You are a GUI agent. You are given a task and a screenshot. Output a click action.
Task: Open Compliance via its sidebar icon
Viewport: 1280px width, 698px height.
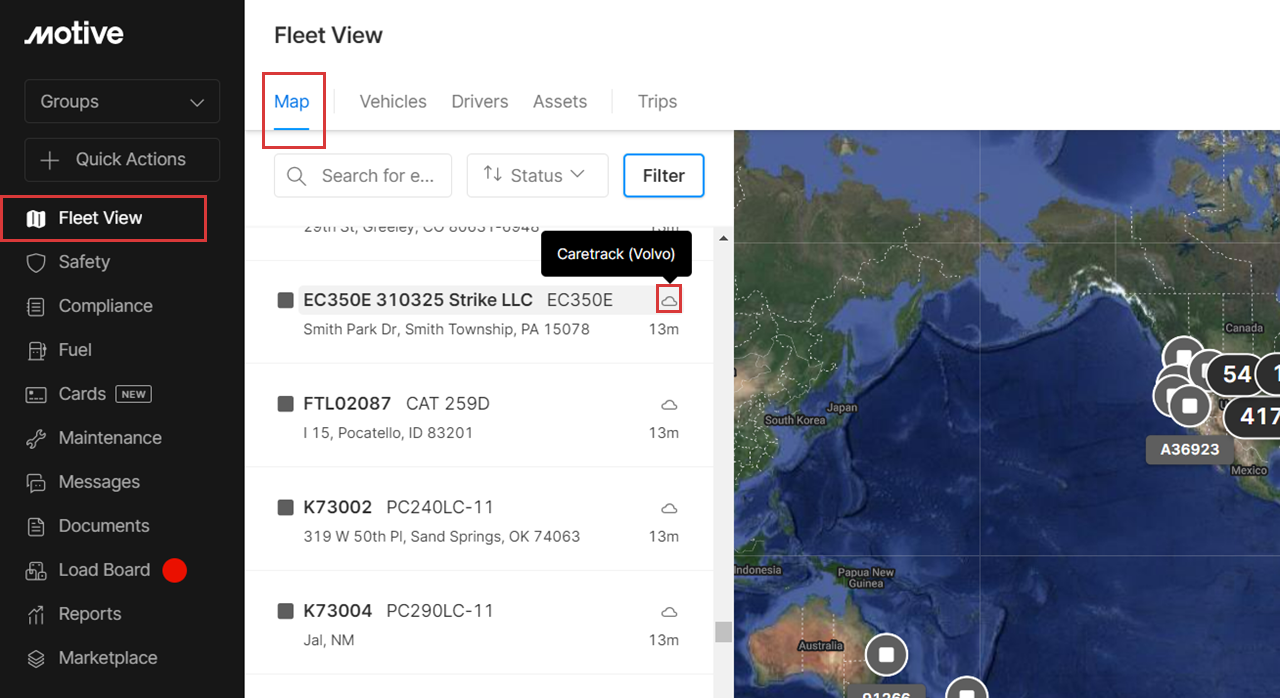[x=36, y=306]
